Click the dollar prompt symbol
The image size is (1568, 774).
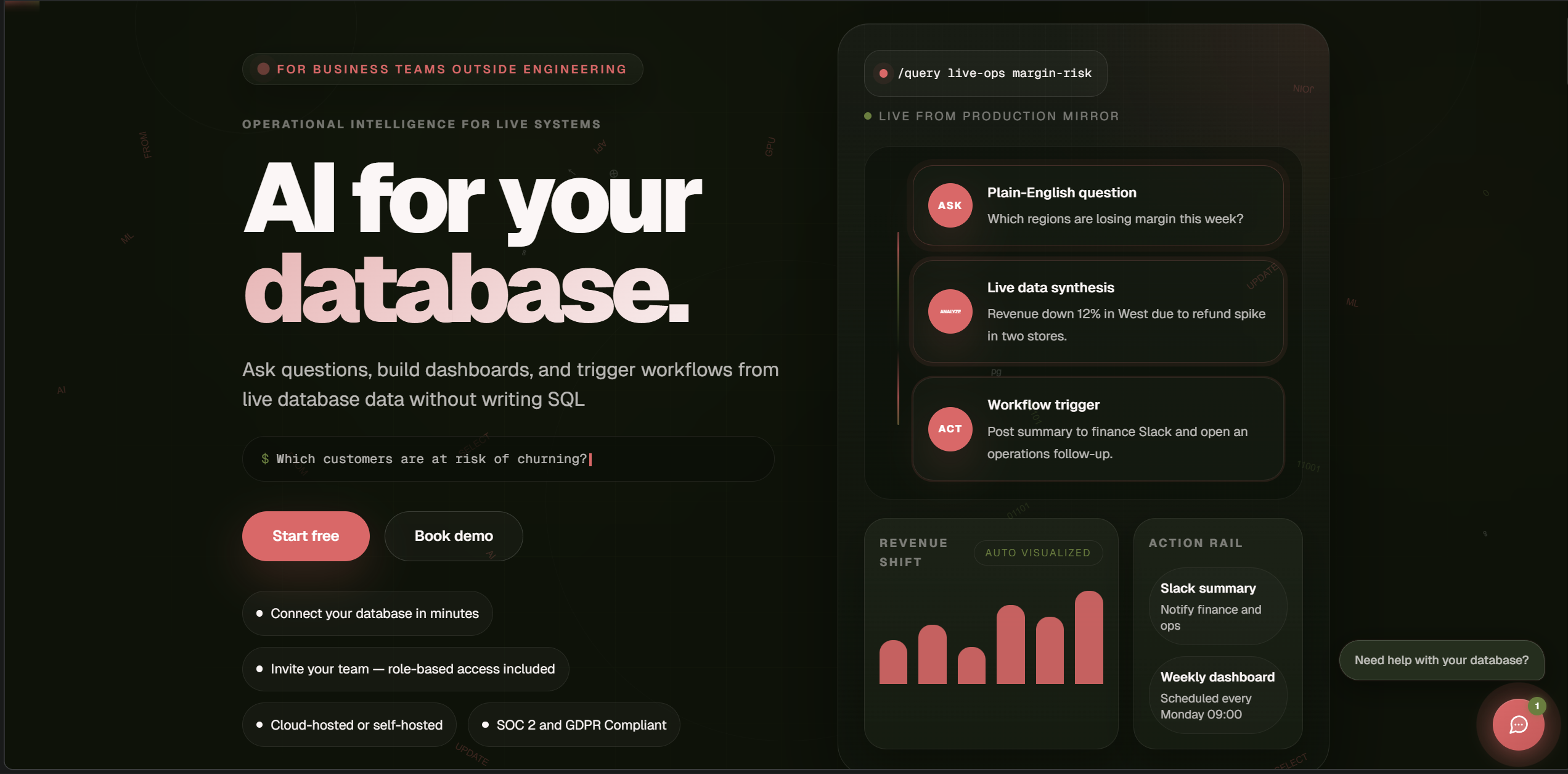(x=265, y=458)
